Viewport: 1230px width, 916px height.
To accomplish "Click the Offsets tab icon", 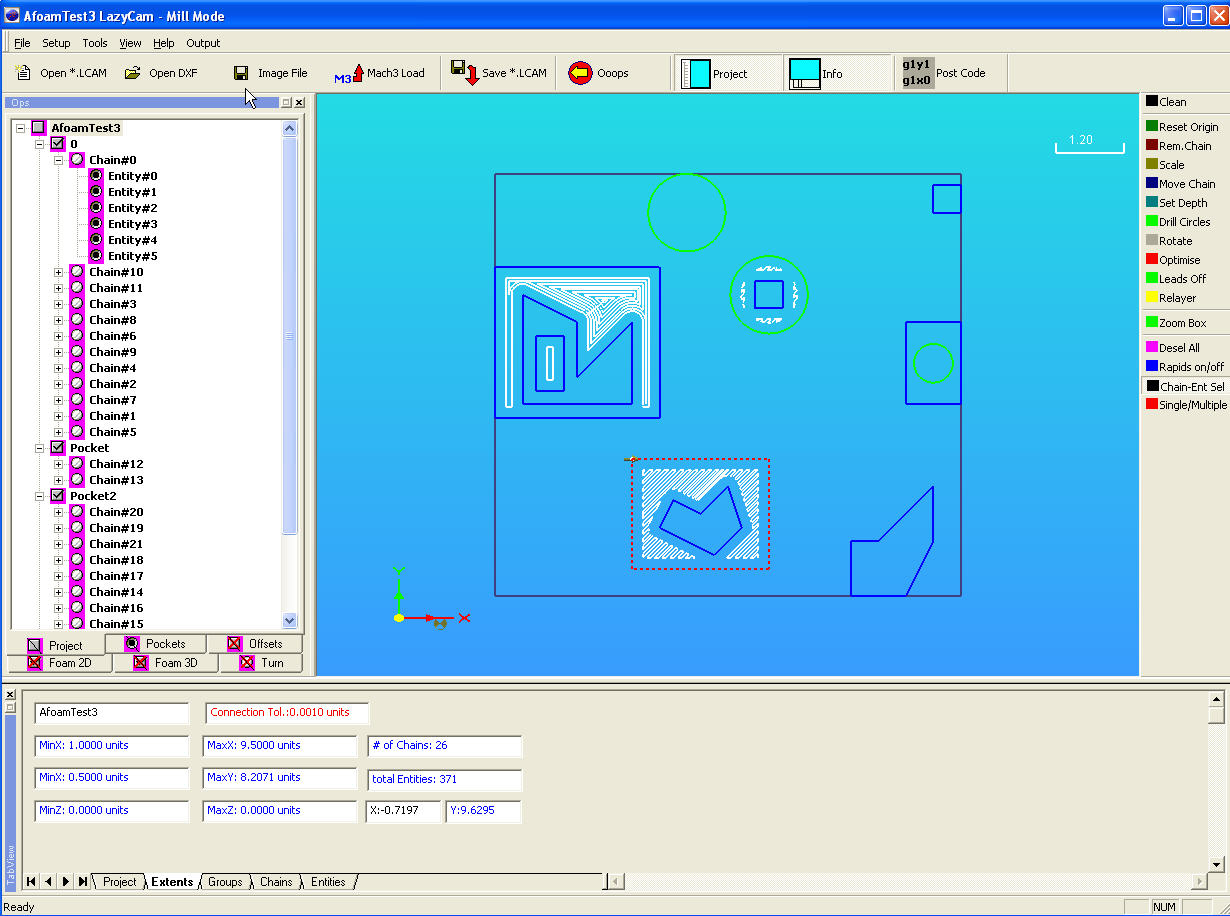I will click(234, 644).
